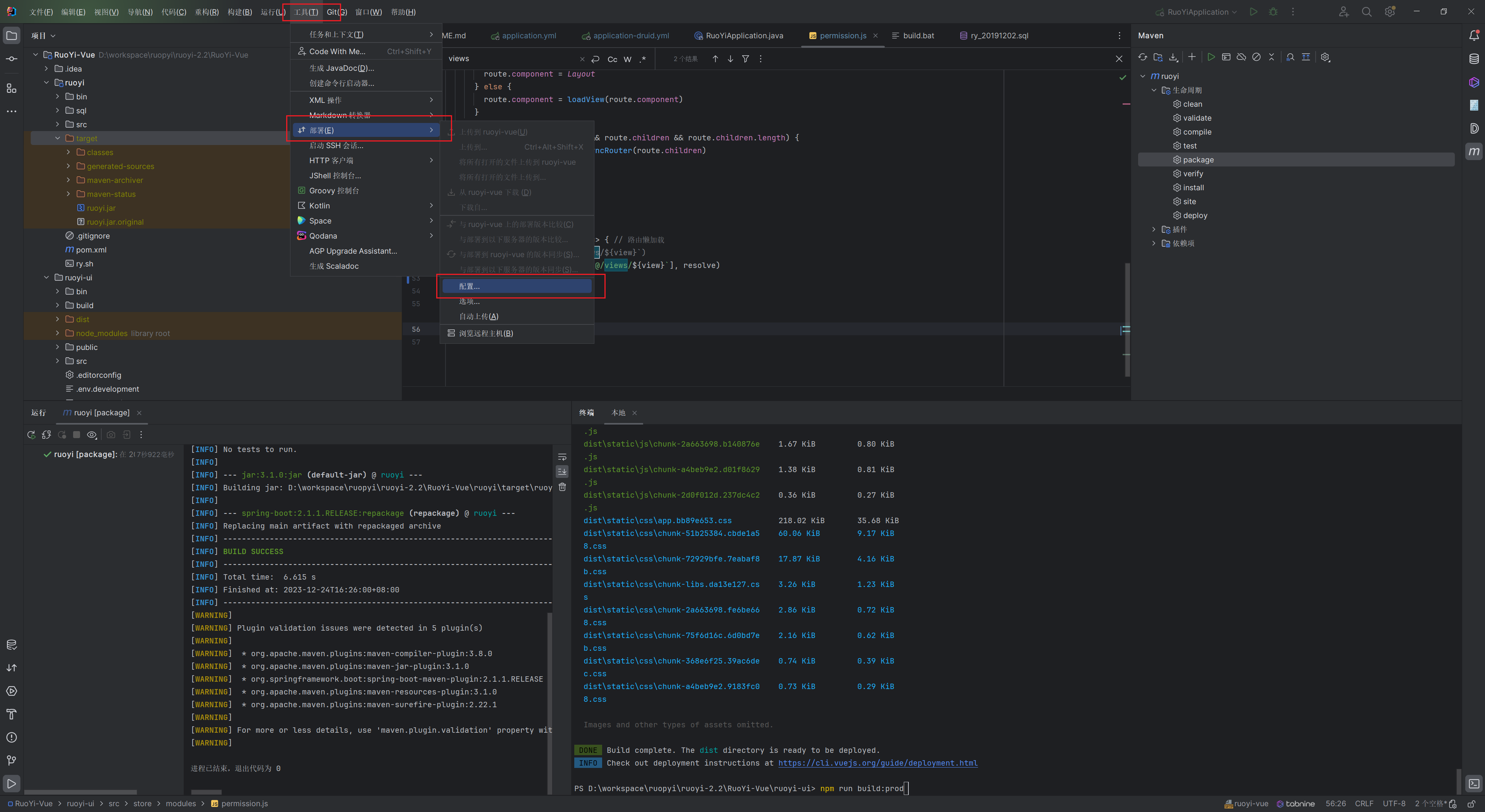The image size is (1485, 812).
Task: Open pom.xml in project tree
Action: click(x=86, y=249)
